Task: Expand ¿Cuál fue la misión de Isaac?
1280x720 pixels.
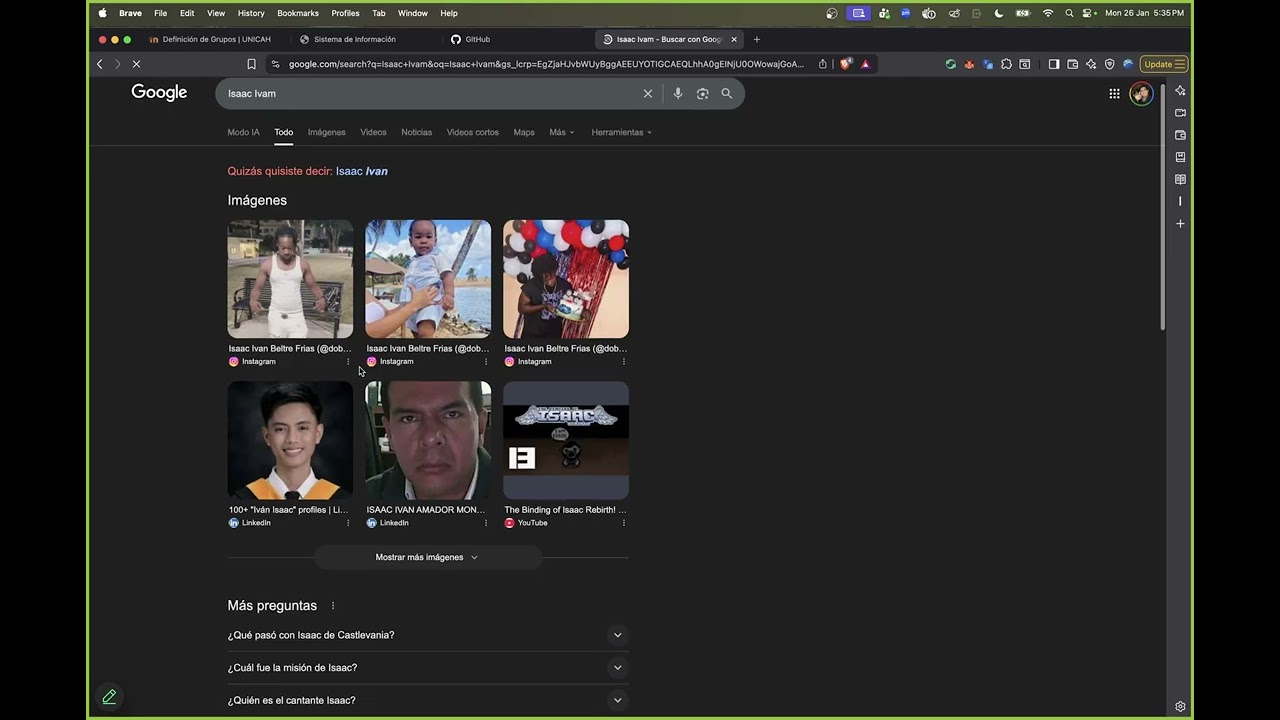Action: [x=427, y=668]
